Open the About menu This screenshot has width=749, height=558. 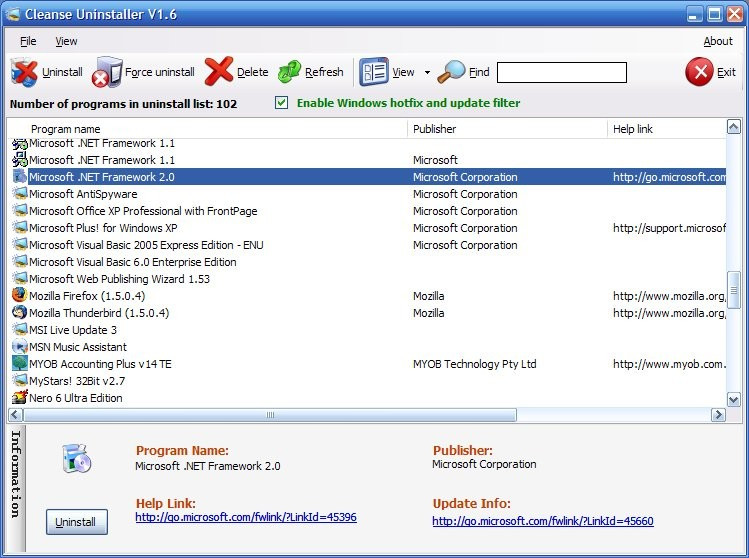point(717,42)
